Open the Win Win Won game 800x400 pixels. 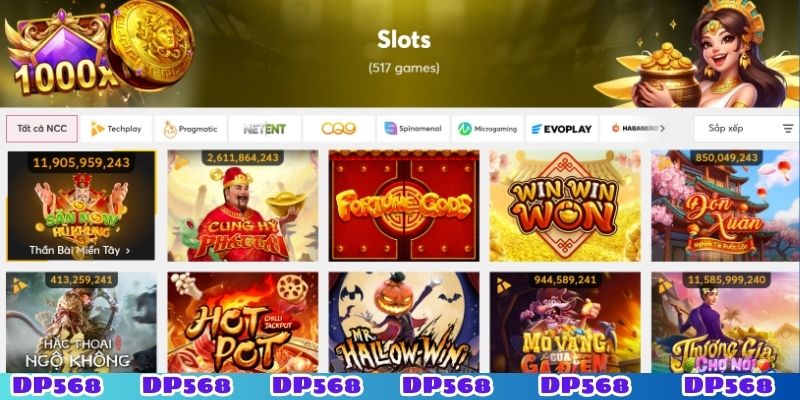tap(565, 206)
